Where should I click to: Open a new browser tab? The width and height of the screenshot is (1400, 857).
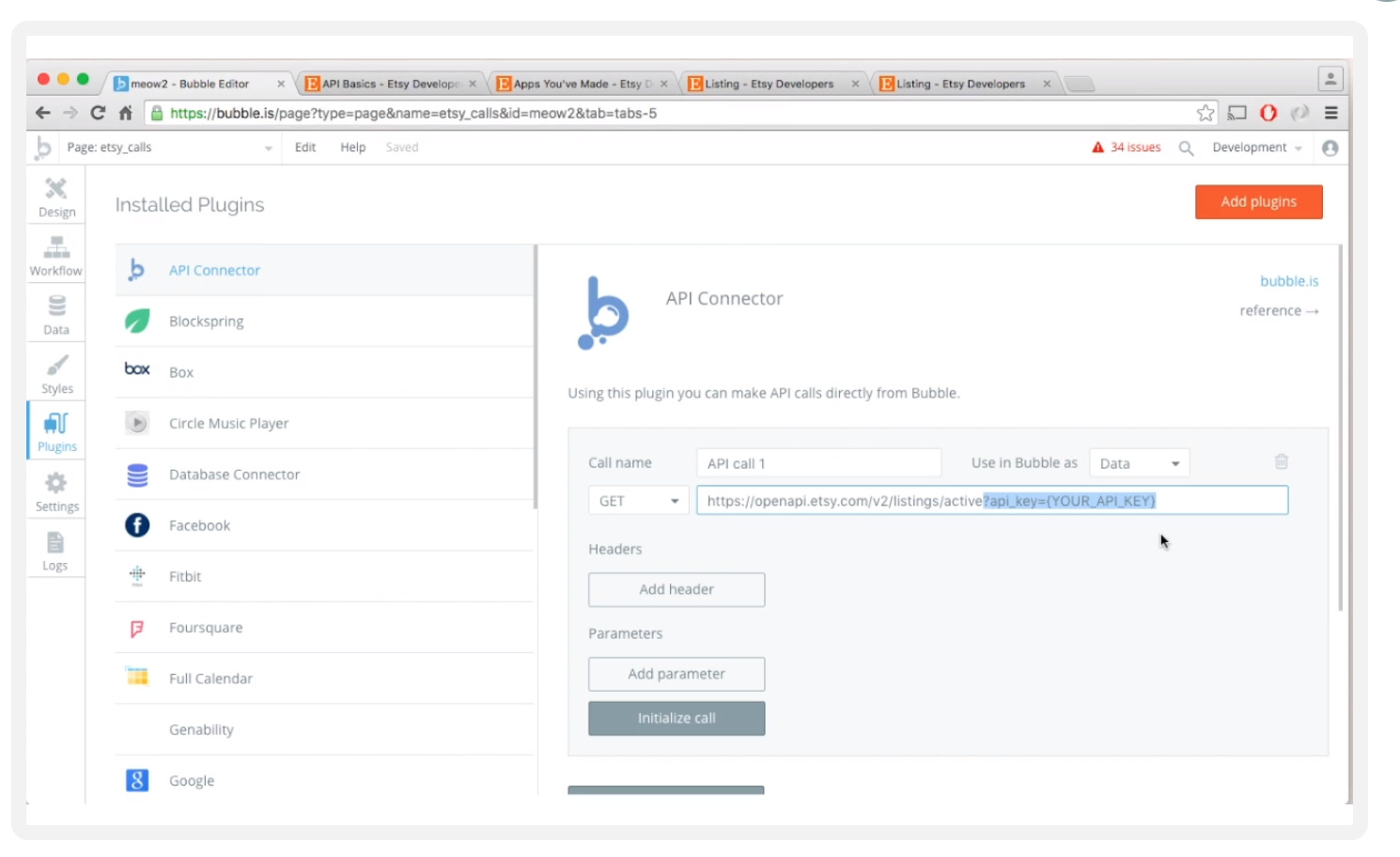tap(1079, 84)
